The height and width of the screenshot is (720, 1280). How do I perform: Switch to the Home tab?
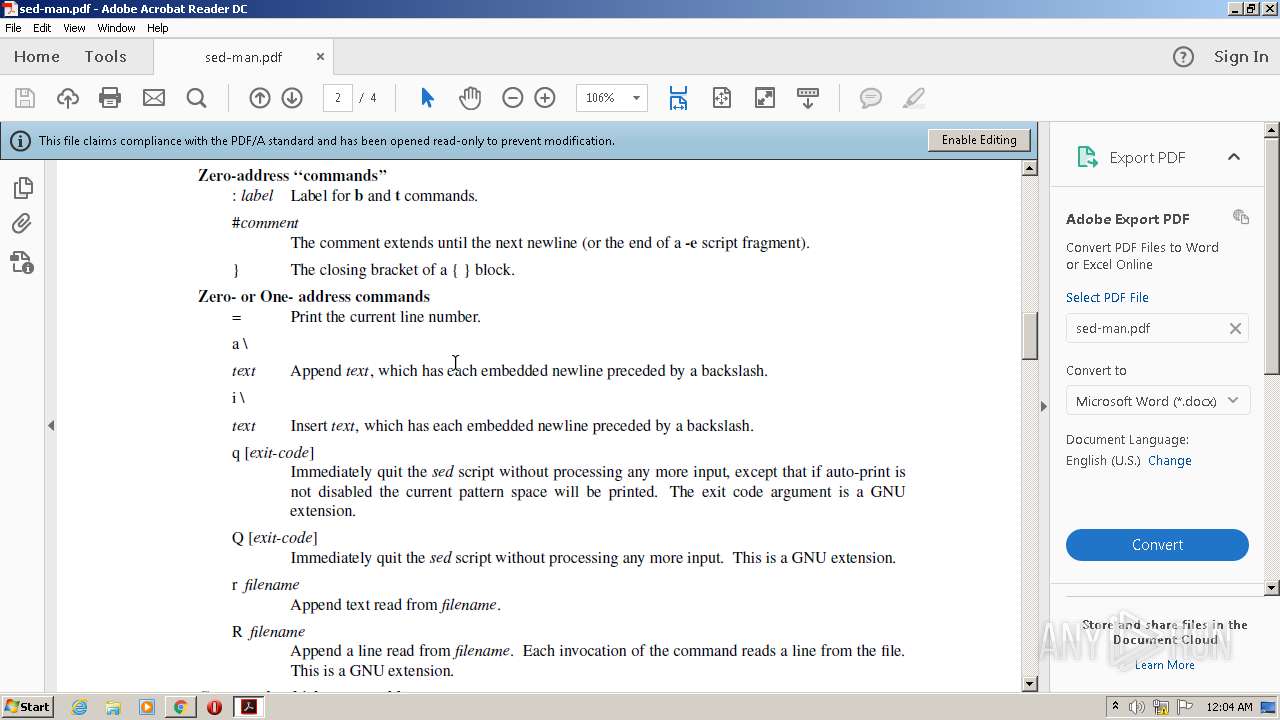pyautogui.click(x=37, y=57)
